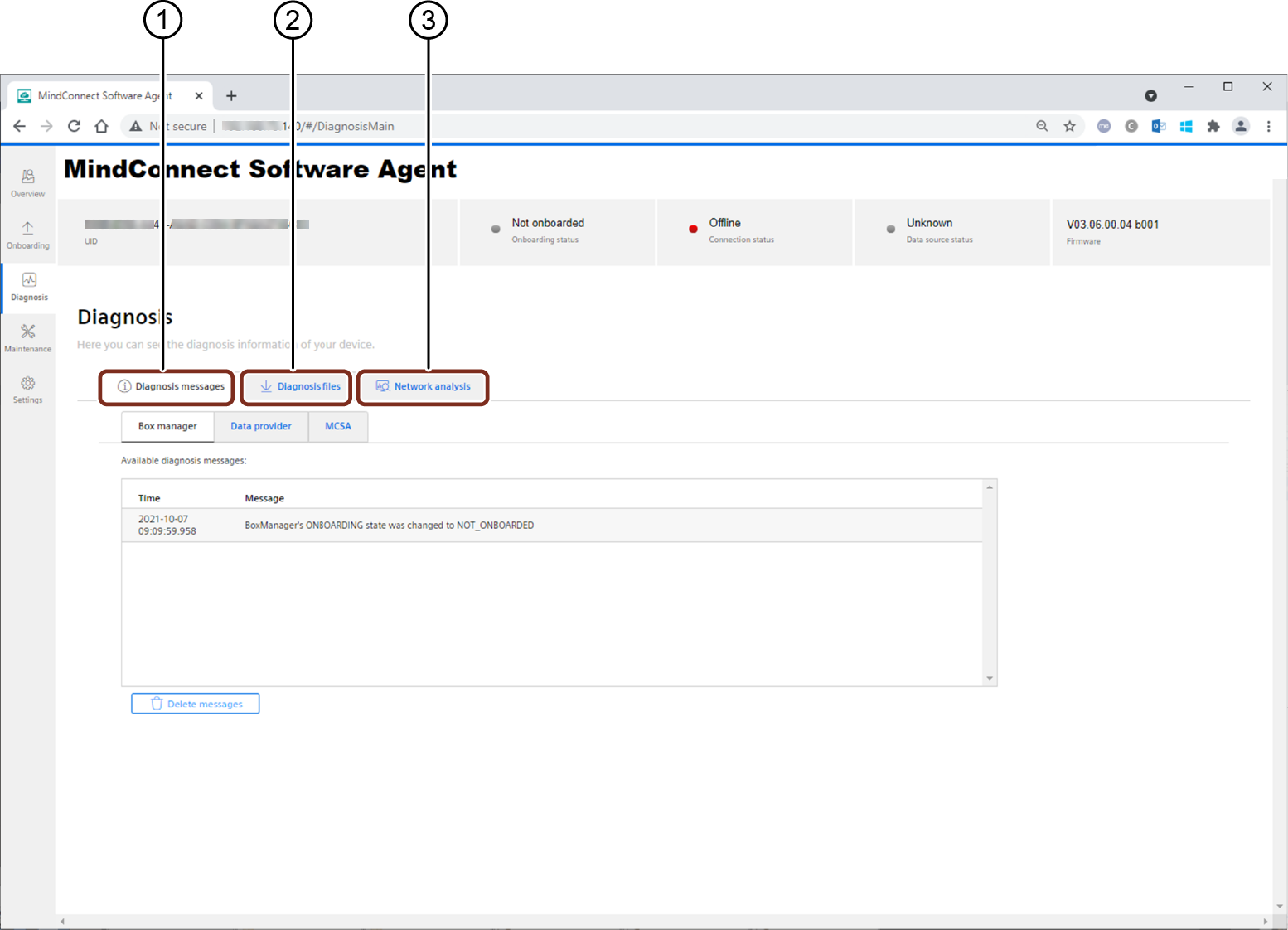The height and width of the screenshot is (930, 1288).
Task: Click the Time column header
Action: pos(149,498)
